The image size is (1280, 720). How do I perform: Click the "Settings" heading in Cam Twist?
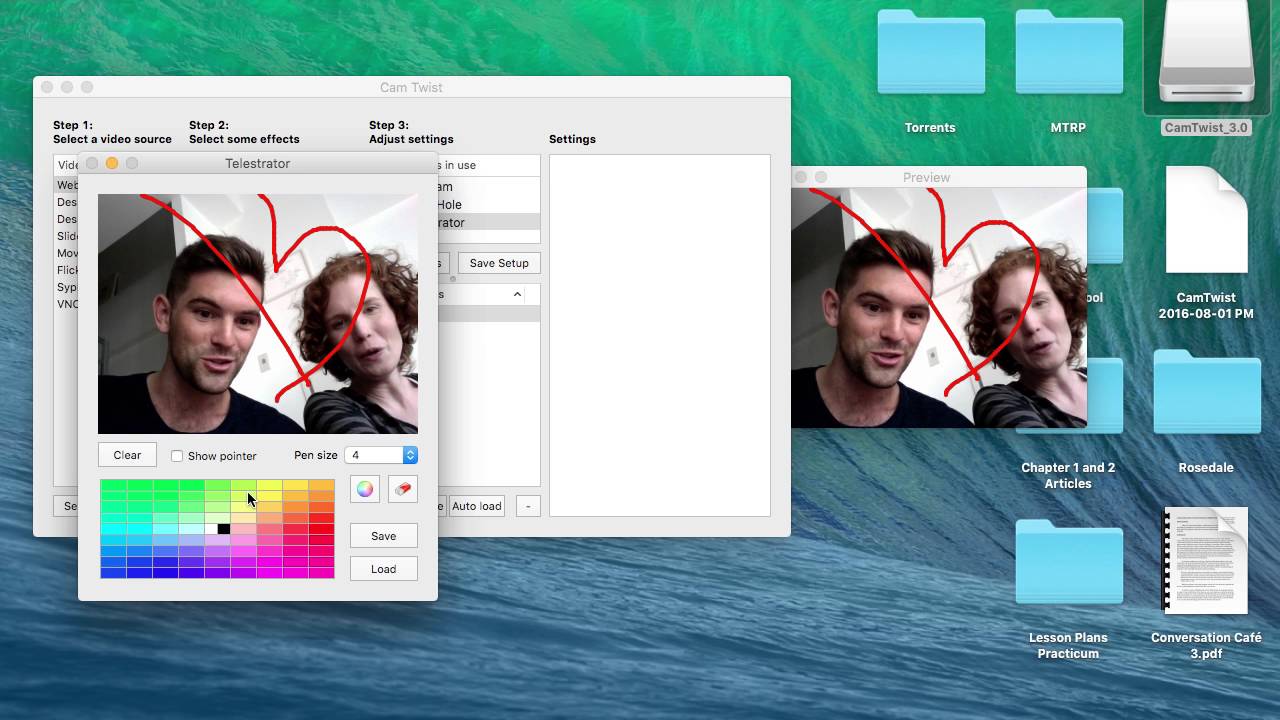tap(572, 139)
